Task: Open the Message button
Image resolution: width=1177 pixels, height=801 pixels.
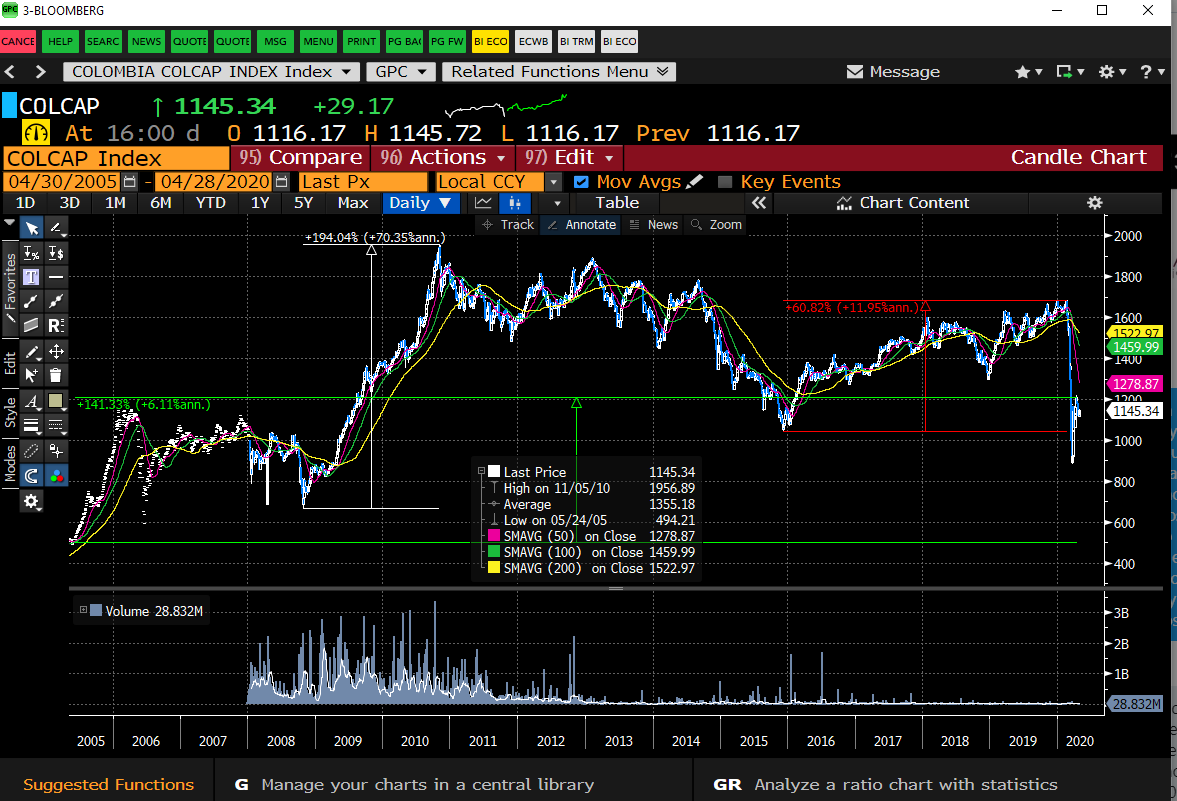Action: (893, 71)
